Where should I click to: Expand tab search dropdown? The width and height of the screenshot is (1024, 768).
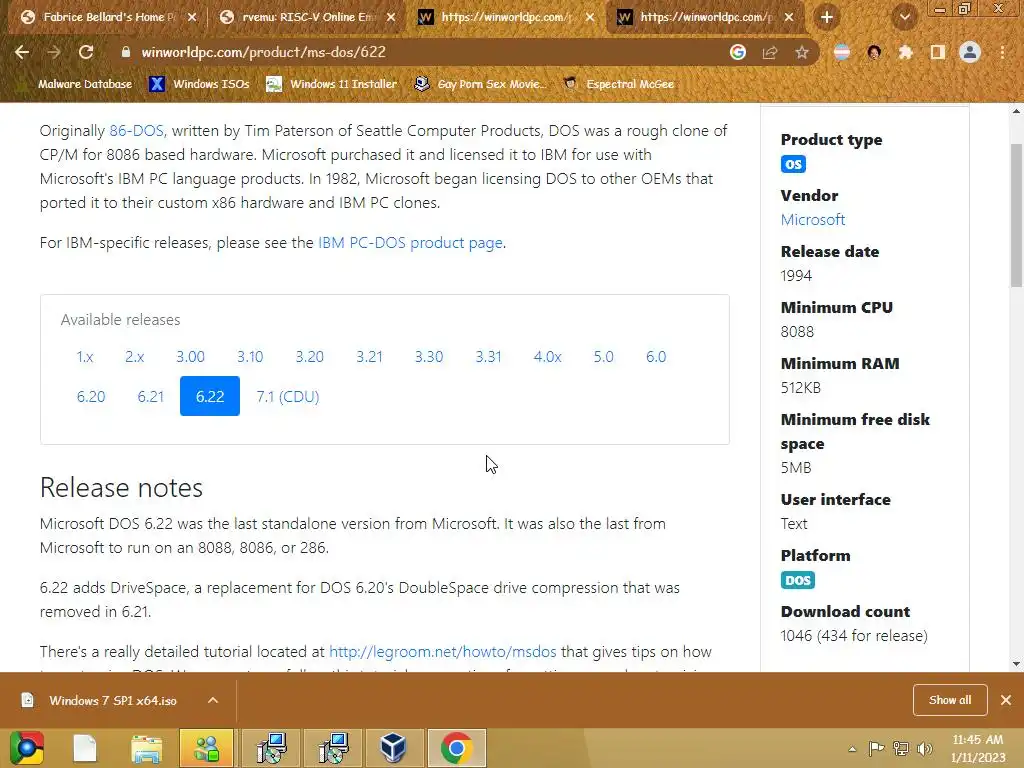(905, 17)
